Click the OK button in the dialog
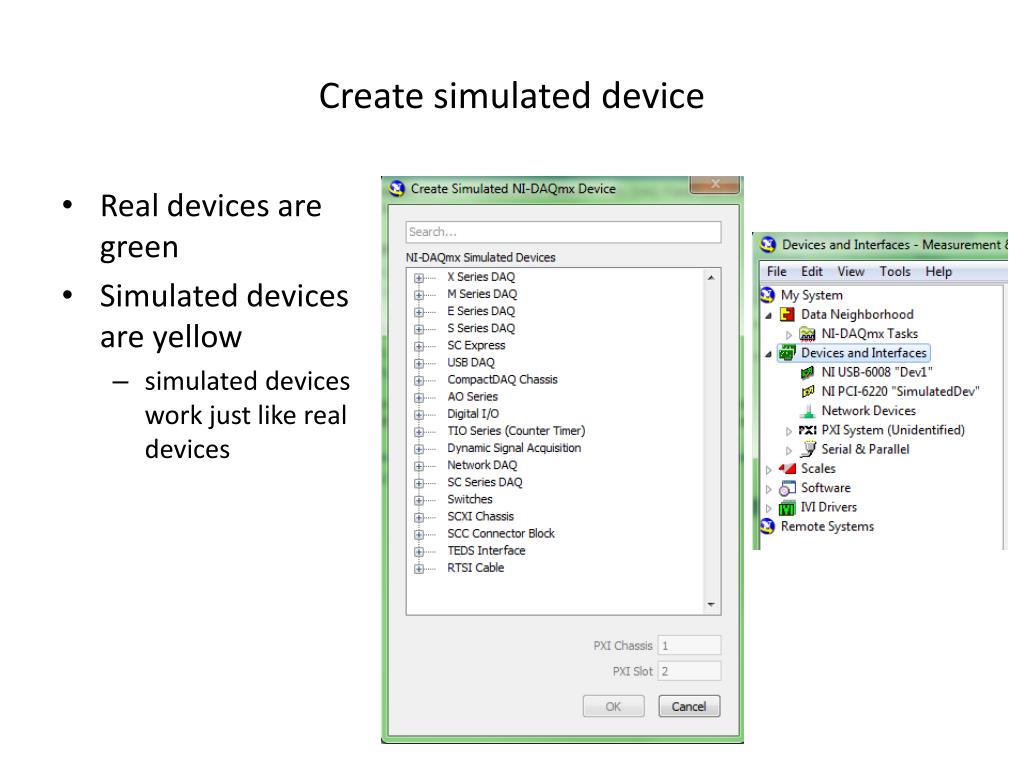The width and height of the screenshot is (1024, 768). coord(613,707)
